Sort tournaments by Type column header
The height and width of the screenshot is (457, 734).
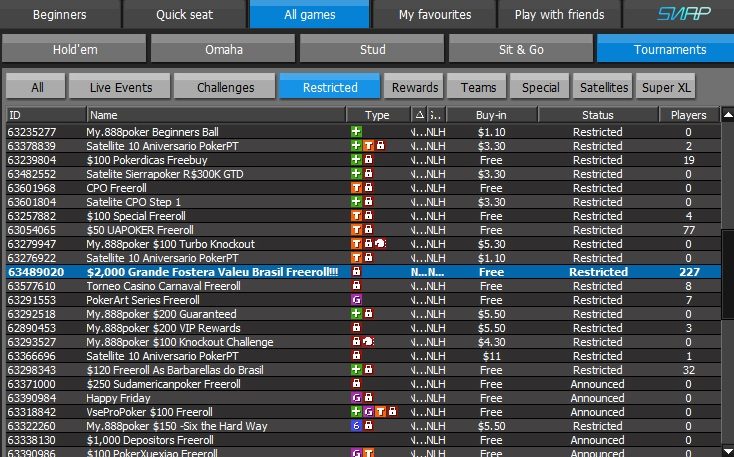pos(379,115)
